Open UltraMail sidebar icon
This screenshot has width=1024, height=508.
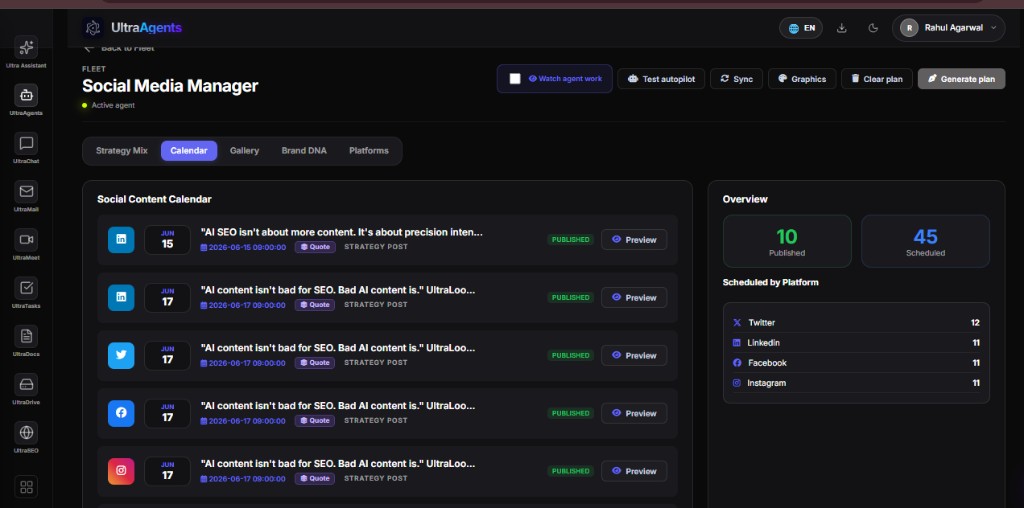click(26, 192)
